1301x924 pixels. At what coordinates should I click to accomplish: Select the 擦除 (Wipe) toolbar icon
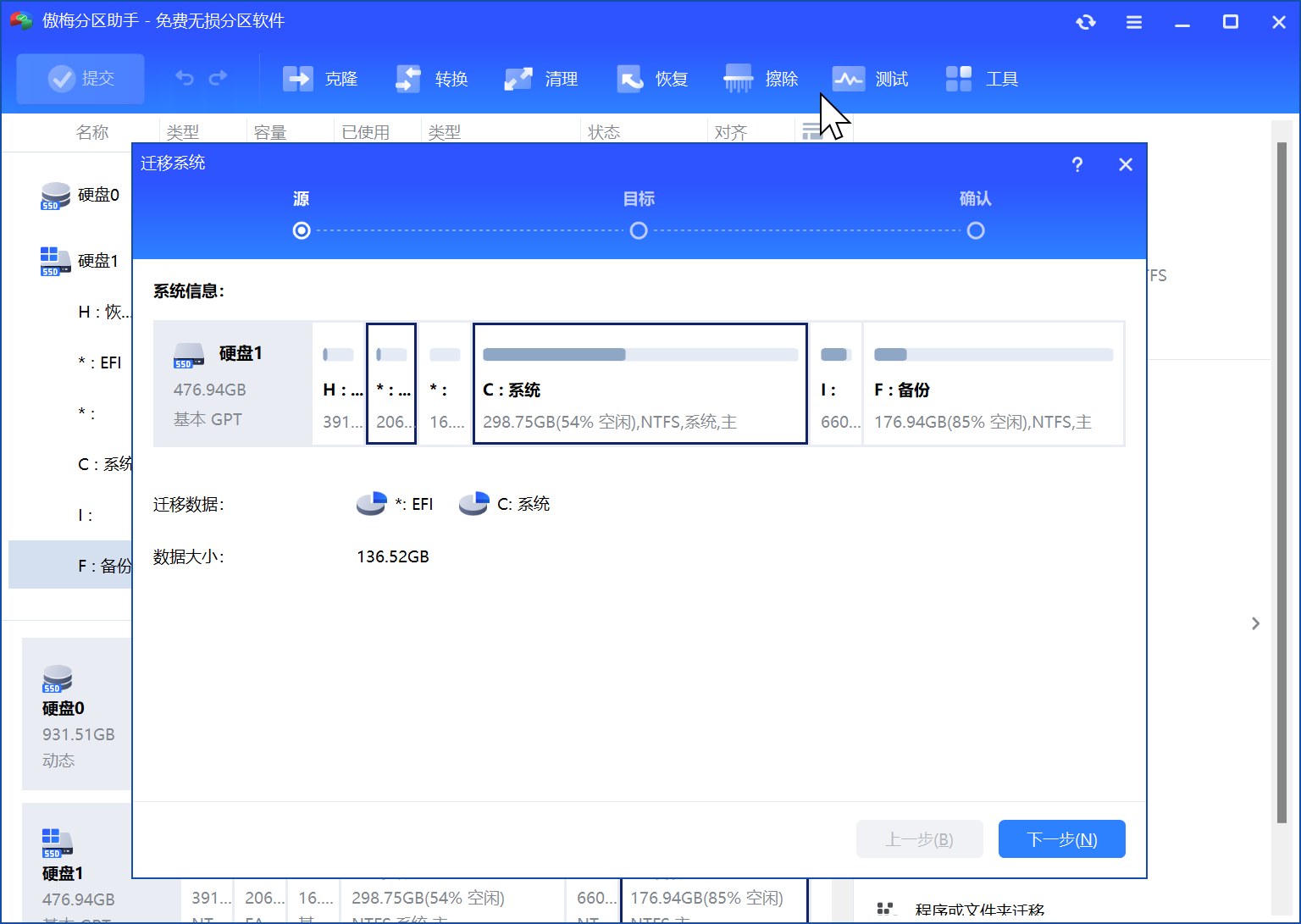click(x=738, y=78)
